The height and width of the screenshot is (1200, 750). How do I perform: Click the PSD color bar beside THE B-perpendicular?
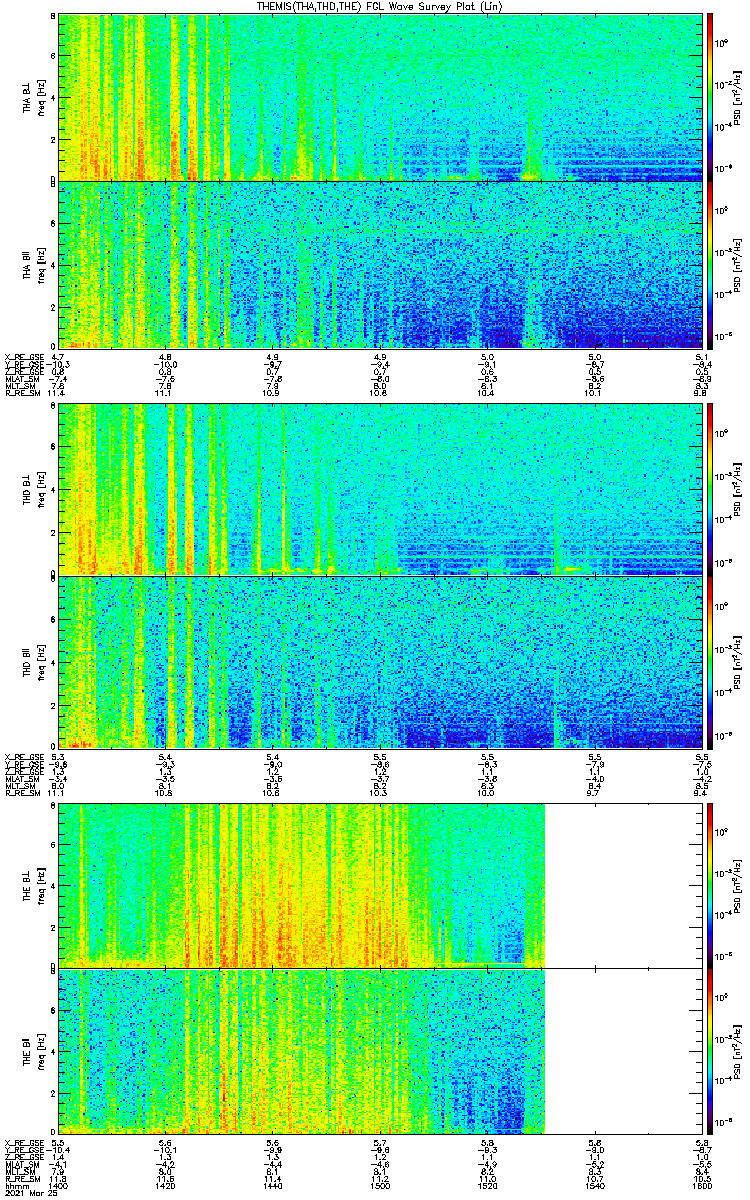[x=710, y=885]
